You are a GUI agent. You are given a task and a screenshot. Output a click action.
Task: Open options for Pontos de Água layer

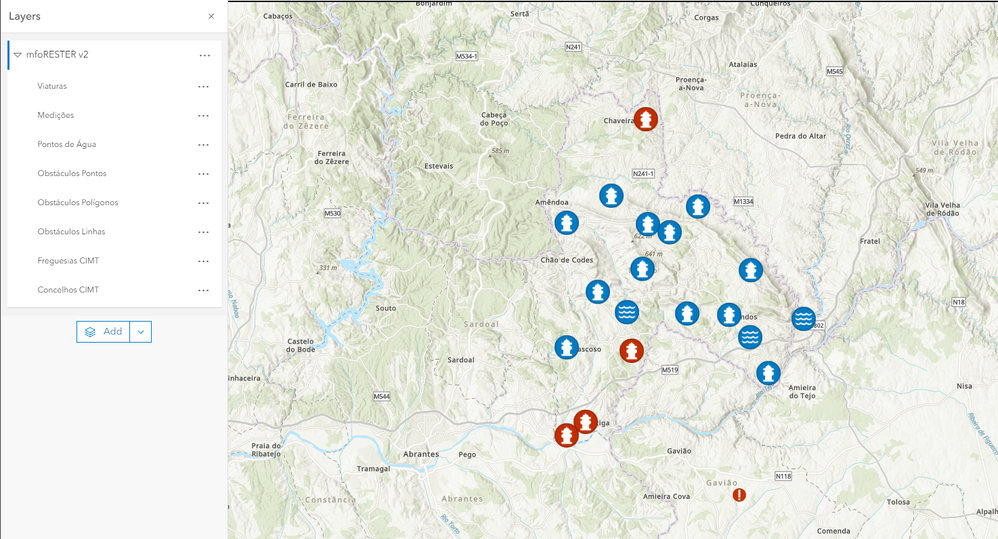[203, 145]
